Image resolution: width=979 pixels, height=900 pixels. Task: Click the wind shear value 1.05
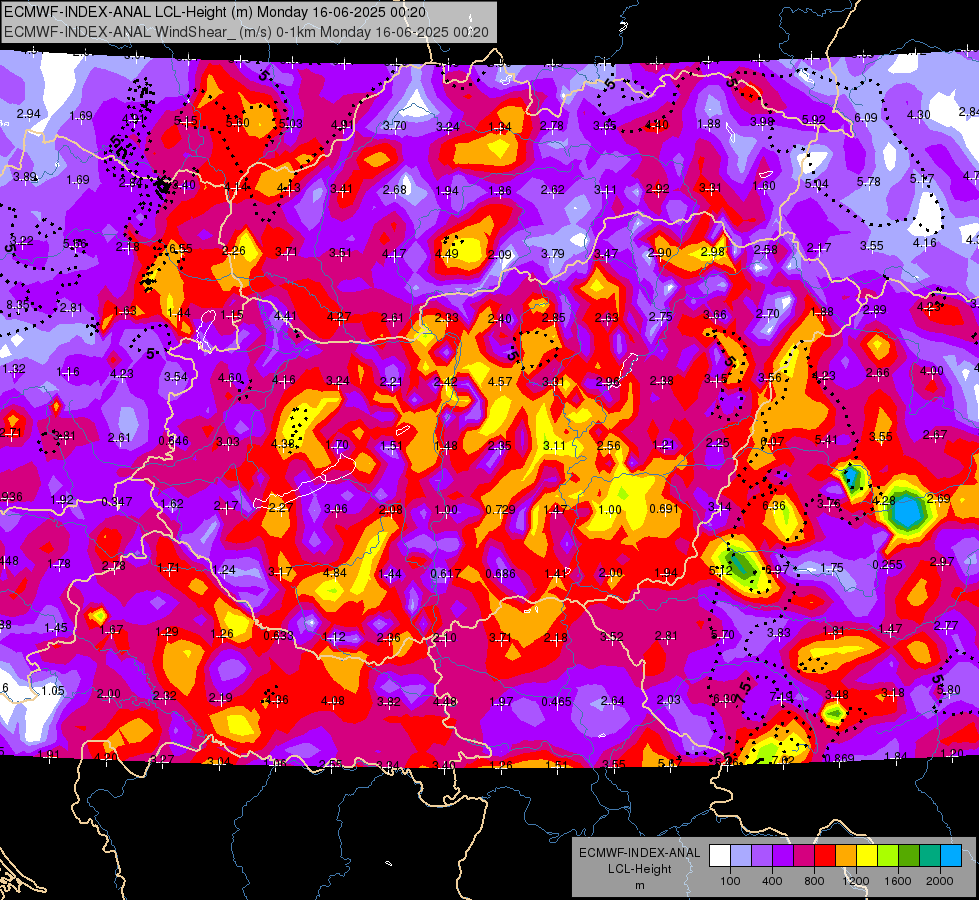click(53, 690)
